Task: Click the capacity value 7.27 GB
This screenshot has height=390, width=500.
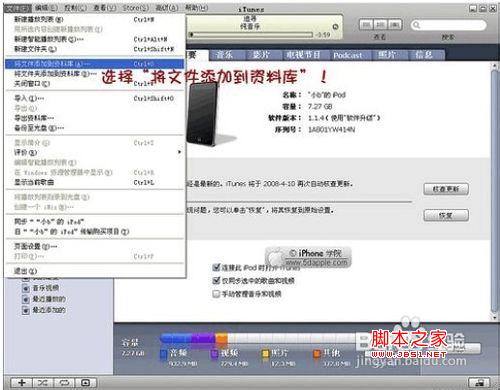Action: (320, 107)
